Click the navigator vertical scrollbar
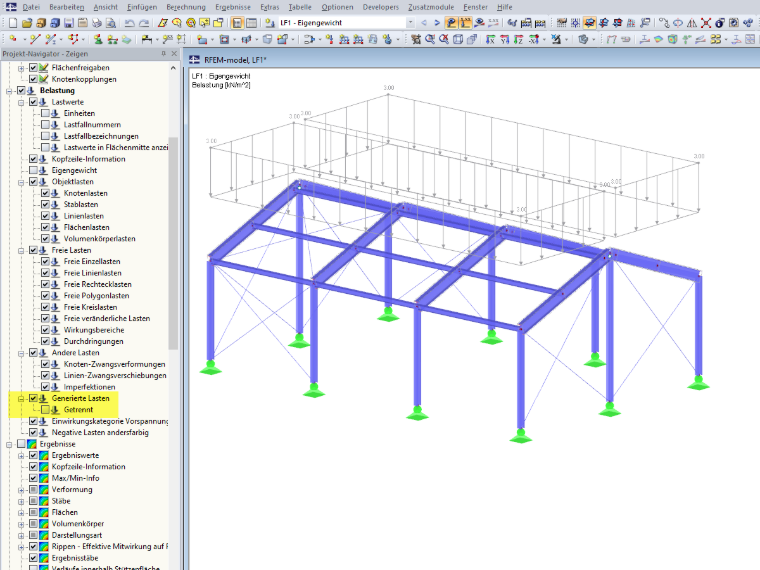Viewport: 760px width, 570px height. [173, 242]
